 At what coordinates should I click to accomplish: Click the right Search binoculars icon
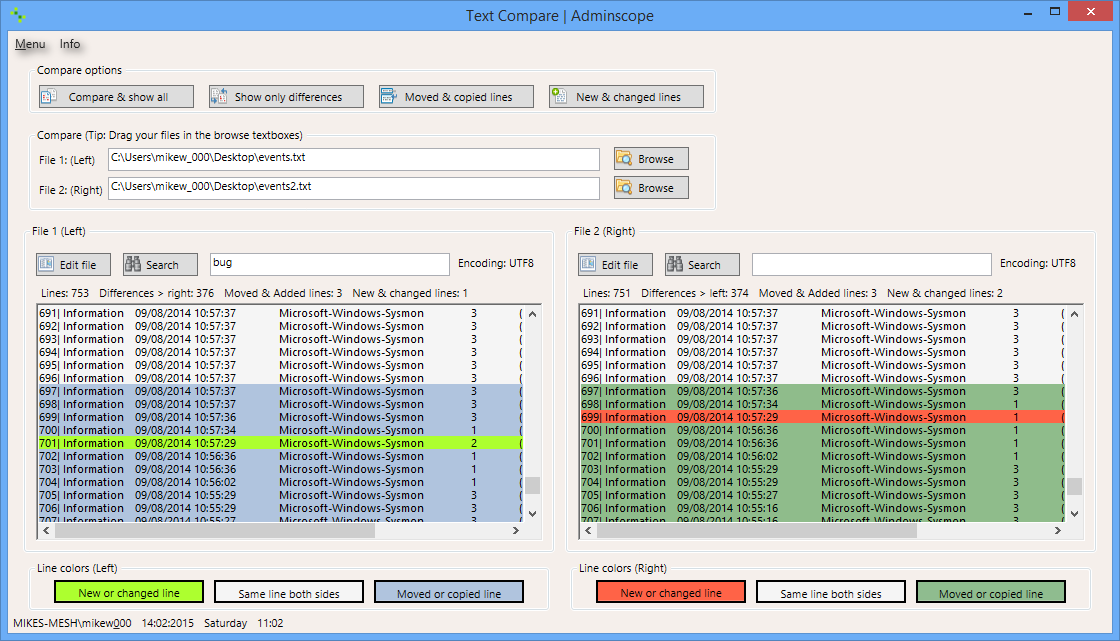675,264
